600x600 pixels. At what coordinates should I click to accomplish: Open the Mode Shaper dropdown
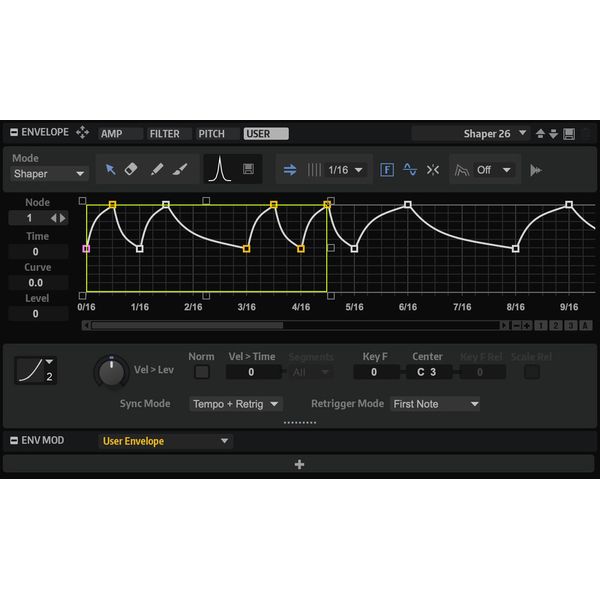coord(49,174)
